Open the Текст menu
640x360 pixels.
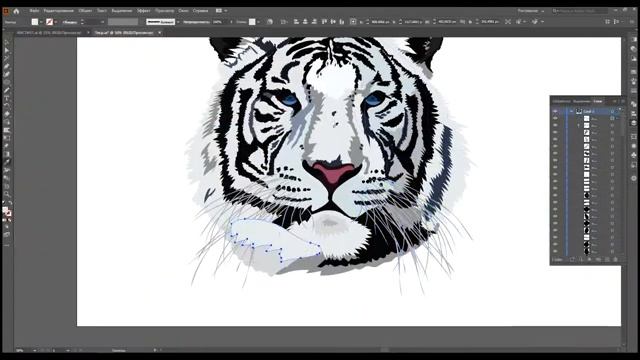click(x=102, y=11)
